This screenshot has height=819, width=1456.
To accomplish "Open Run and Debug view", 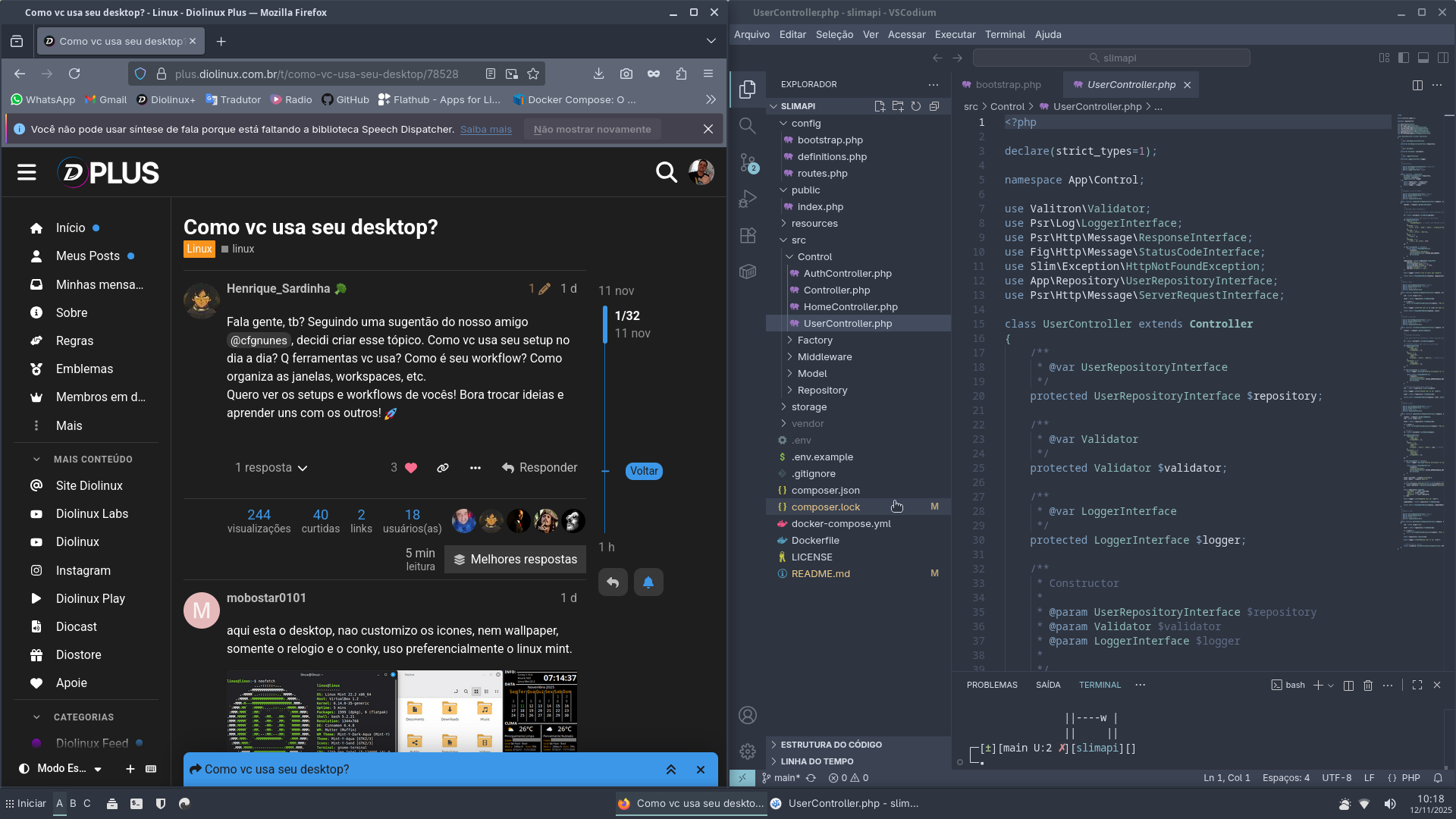I will [x=748, y=199].
